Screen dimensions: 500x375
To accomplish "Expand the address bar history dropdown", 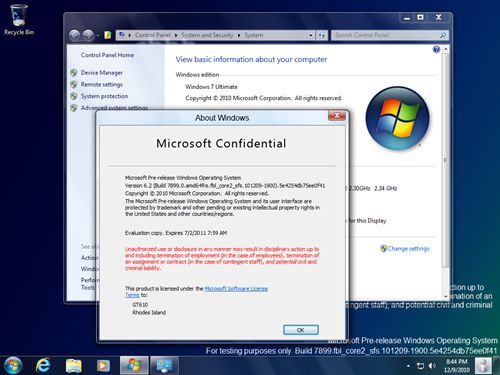I will (x=310, y=35).
